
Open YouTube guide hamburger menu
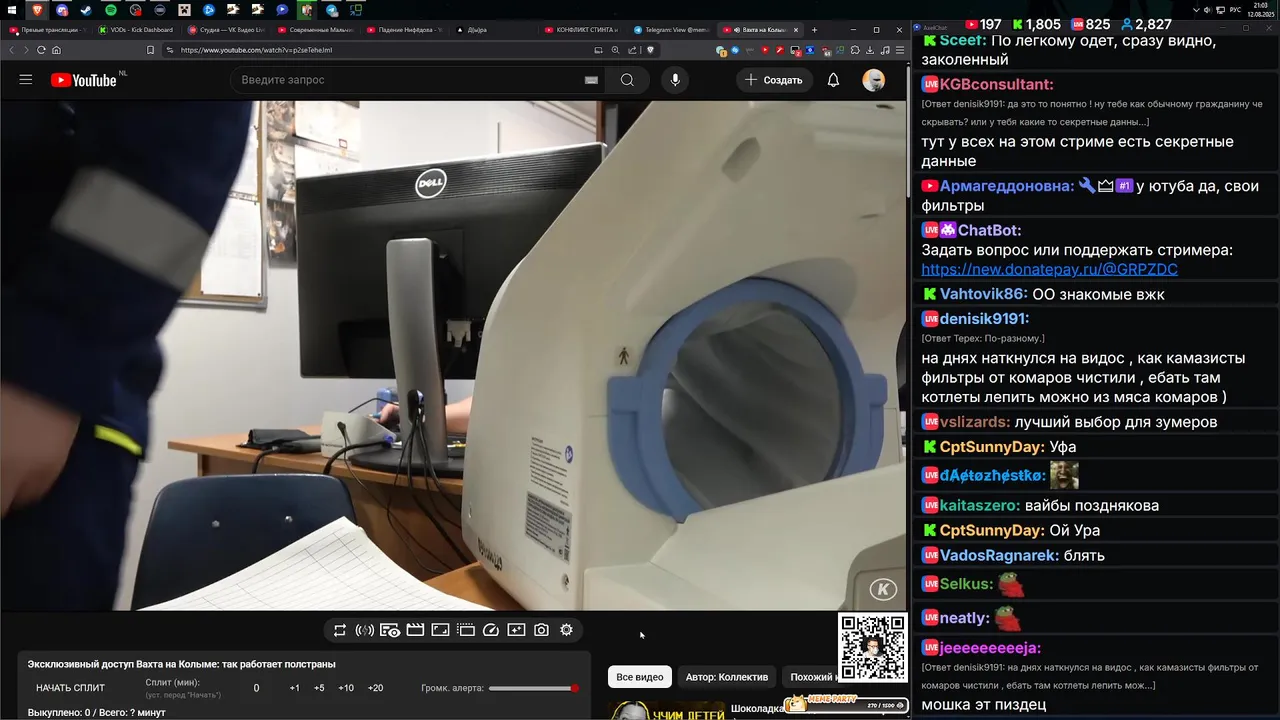click(x=26, y=80)
